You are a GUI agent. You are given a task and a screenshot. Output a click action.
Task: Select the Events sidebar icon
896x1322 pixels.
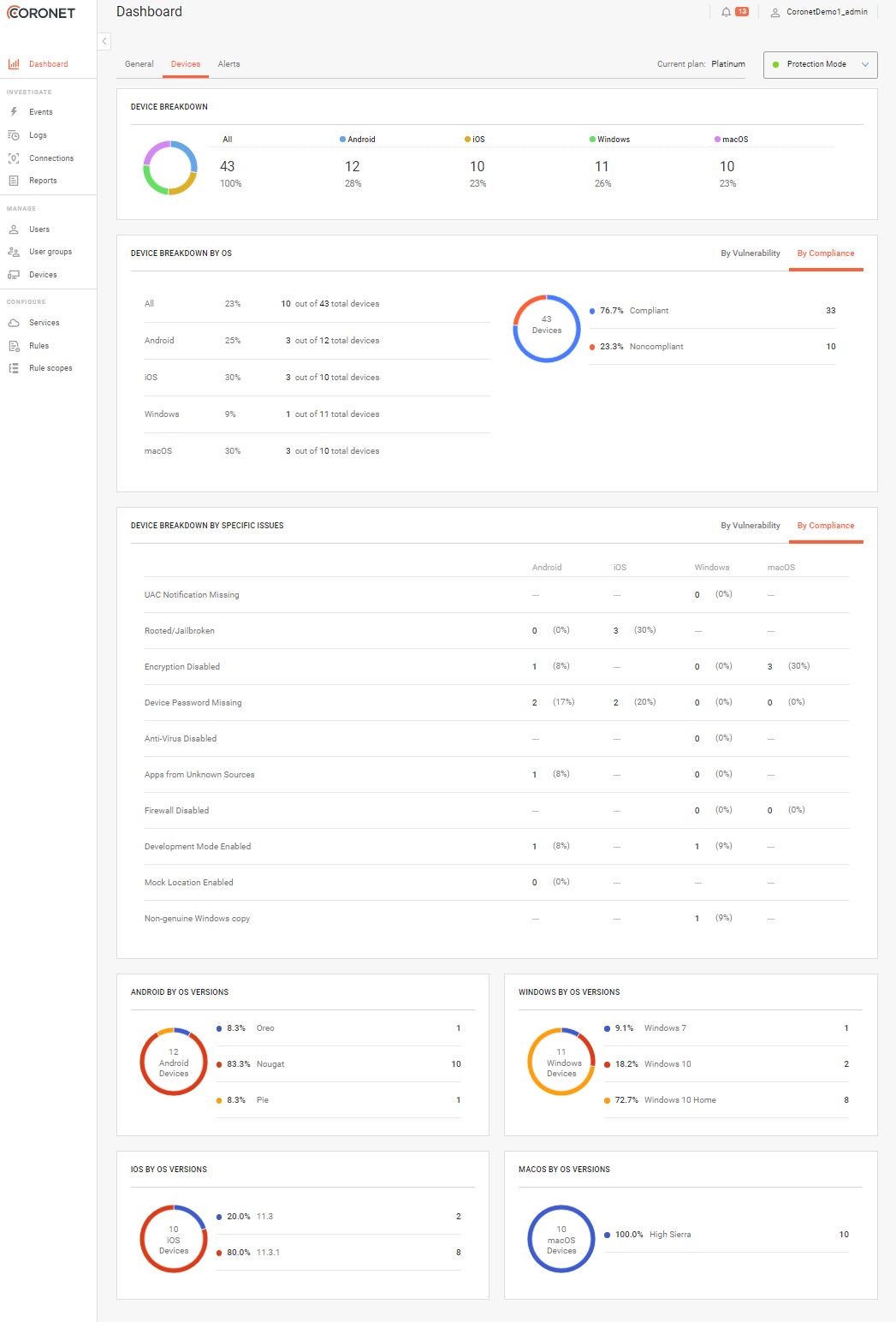point(13,111)
